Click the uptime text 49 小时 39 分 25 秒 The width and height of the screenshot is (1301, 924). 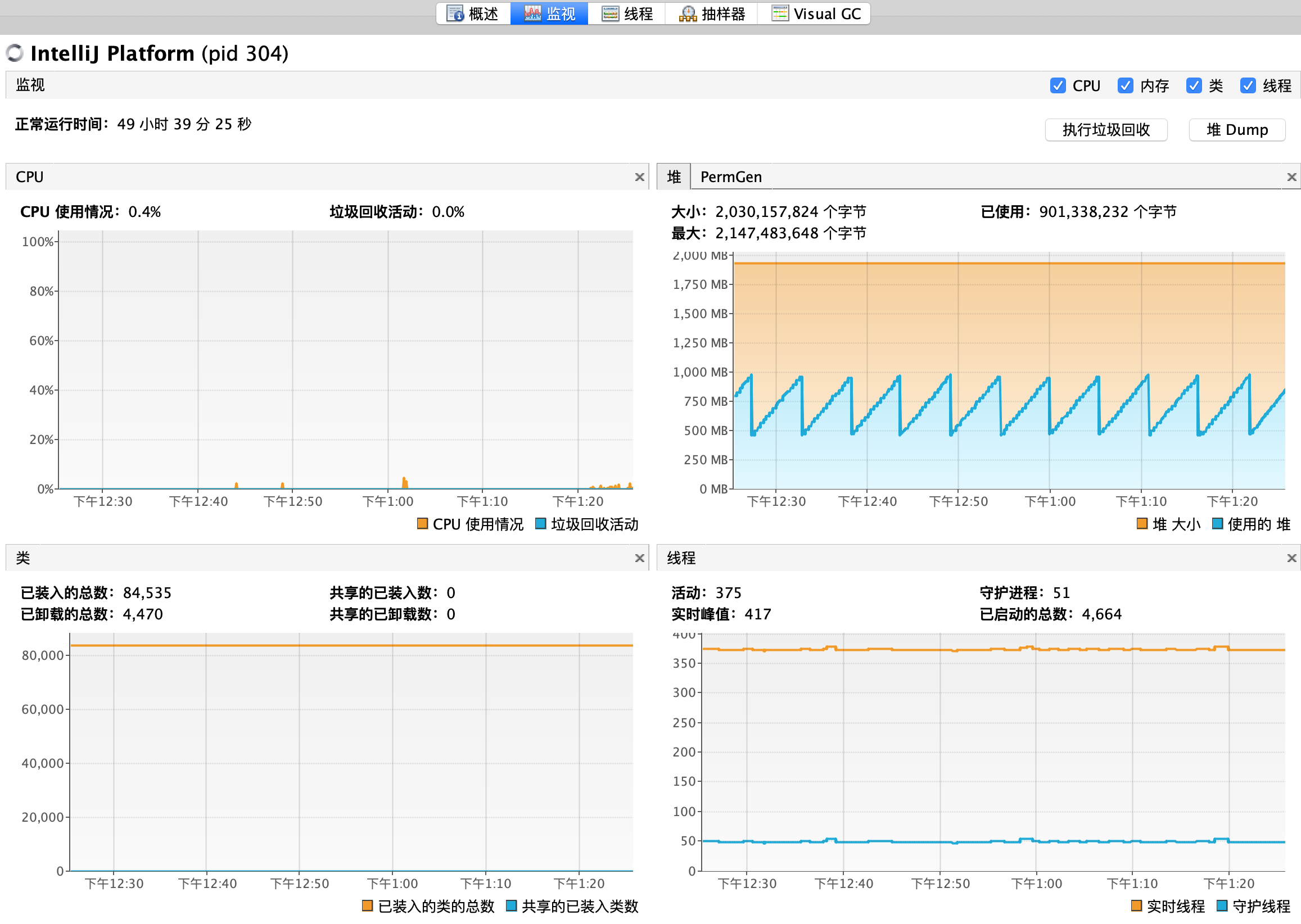click(x=184, y=124)
